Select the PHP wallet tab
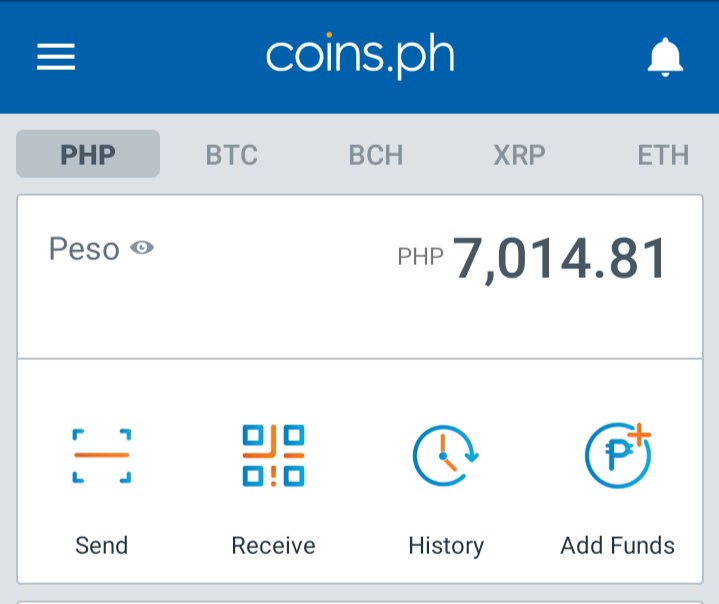The height and width of the screenshot is (604, 719). pyautogui.click(x=88, y=154)
